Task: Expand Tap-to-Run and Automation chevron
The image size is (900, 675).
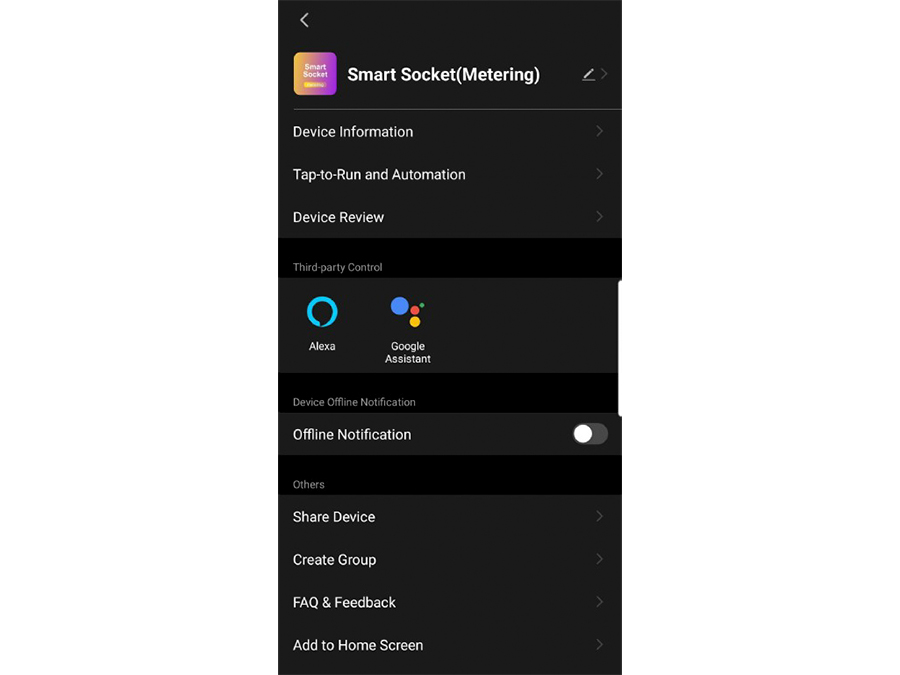Action: (599, 174)
